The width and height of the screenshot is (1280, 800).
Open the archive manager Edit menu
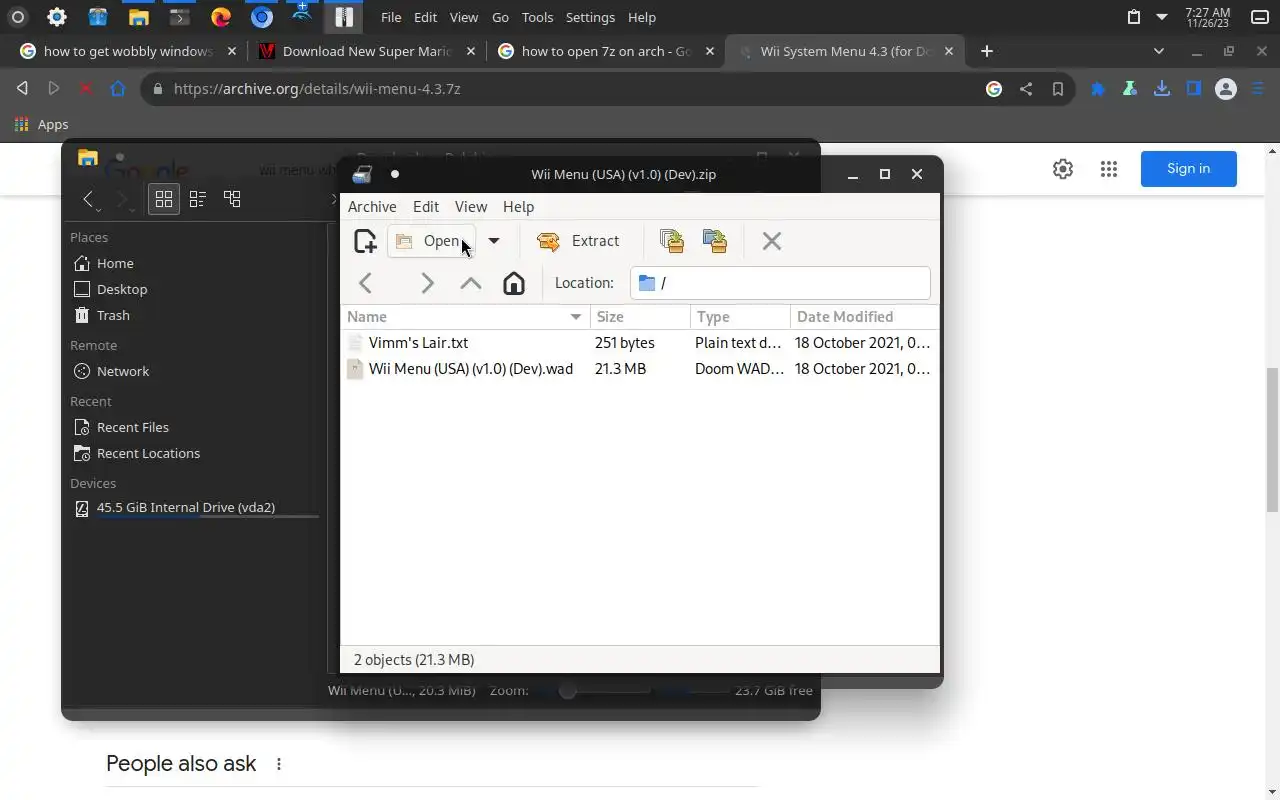click(x=426, y=207)
